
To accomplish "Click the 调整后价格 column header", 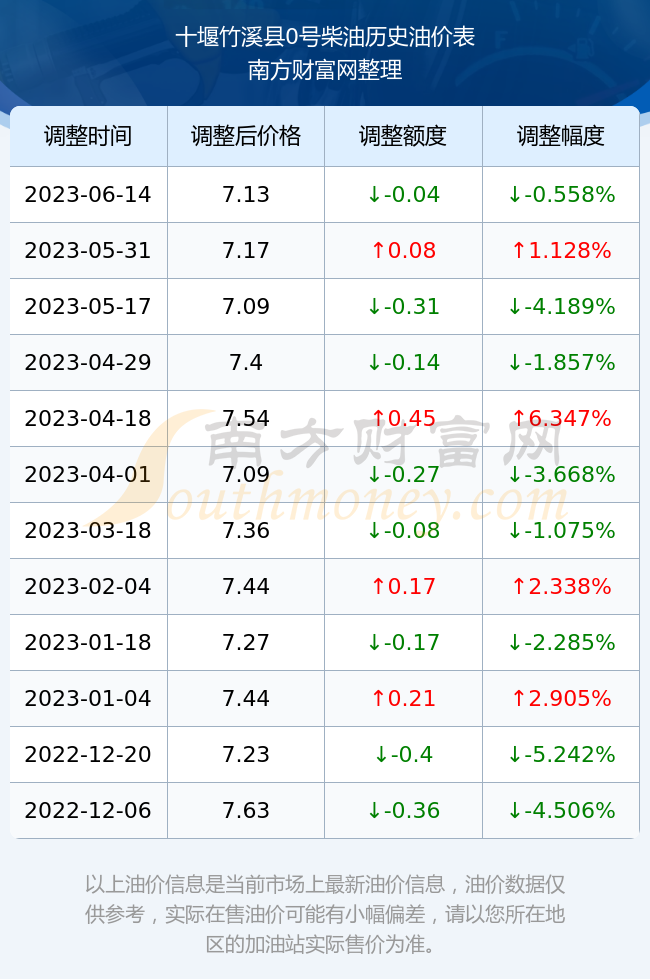I will tap(246, 136).
